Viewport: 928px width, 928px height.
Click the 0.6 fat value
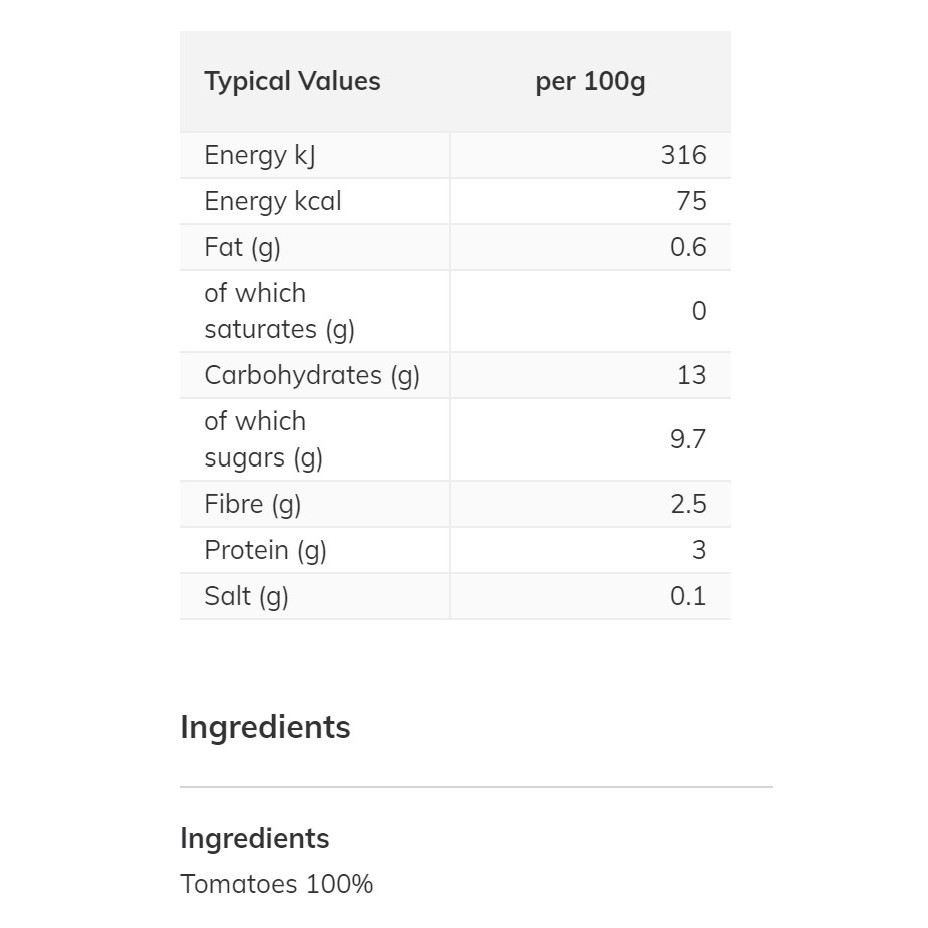point(688,247)
